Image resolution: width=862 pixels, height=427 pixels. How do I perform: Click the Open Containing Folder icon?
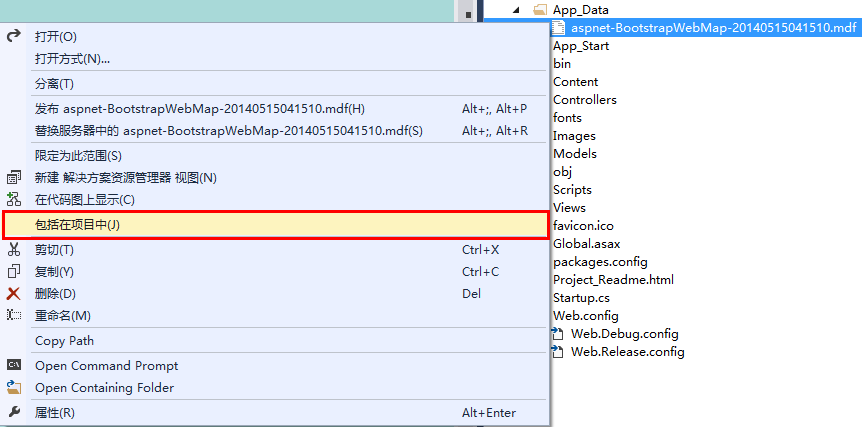(14, 387)
